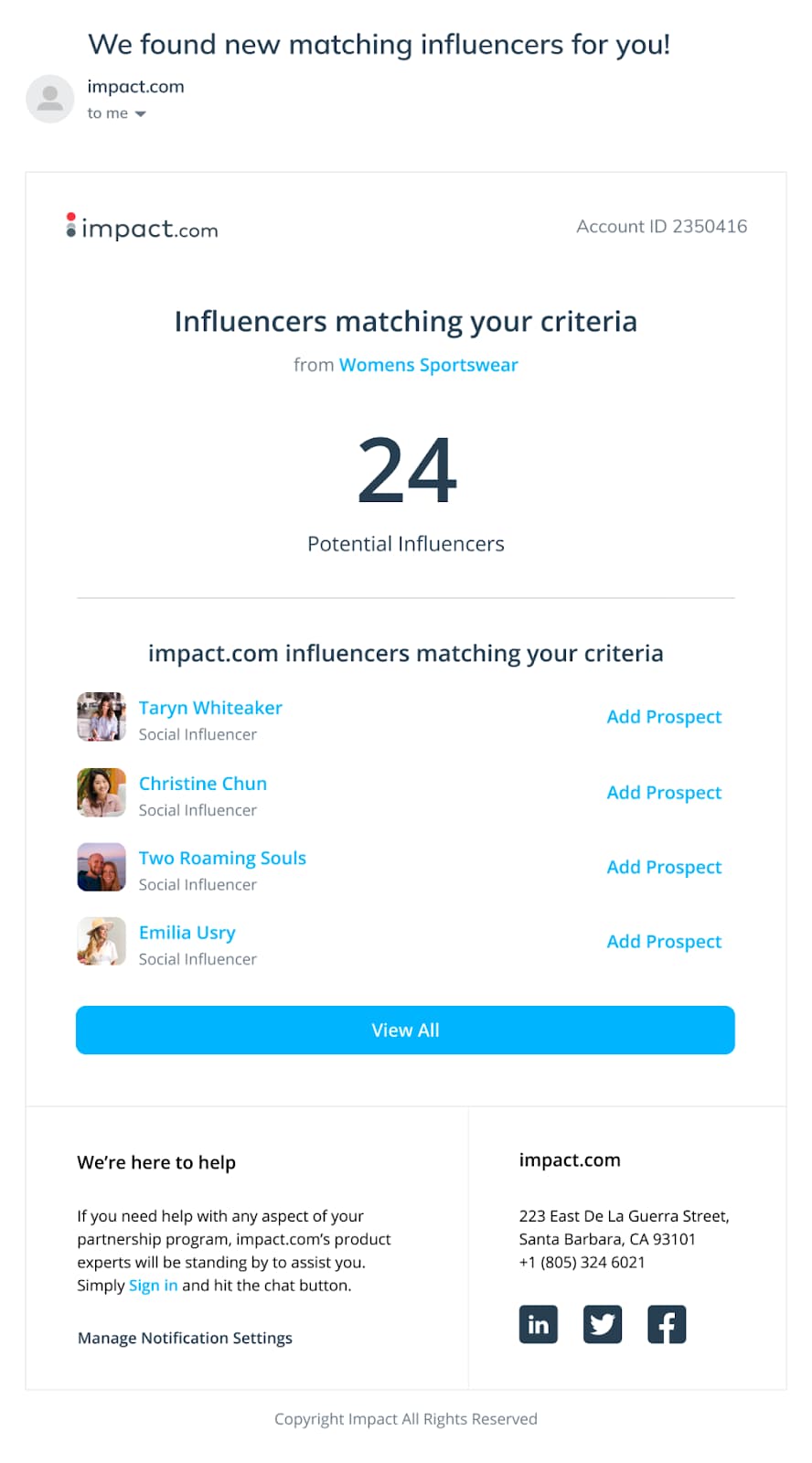Open Emilia Usry's profile photo
The width and height of the screenshot is (812, 1463).
(101, 942)
